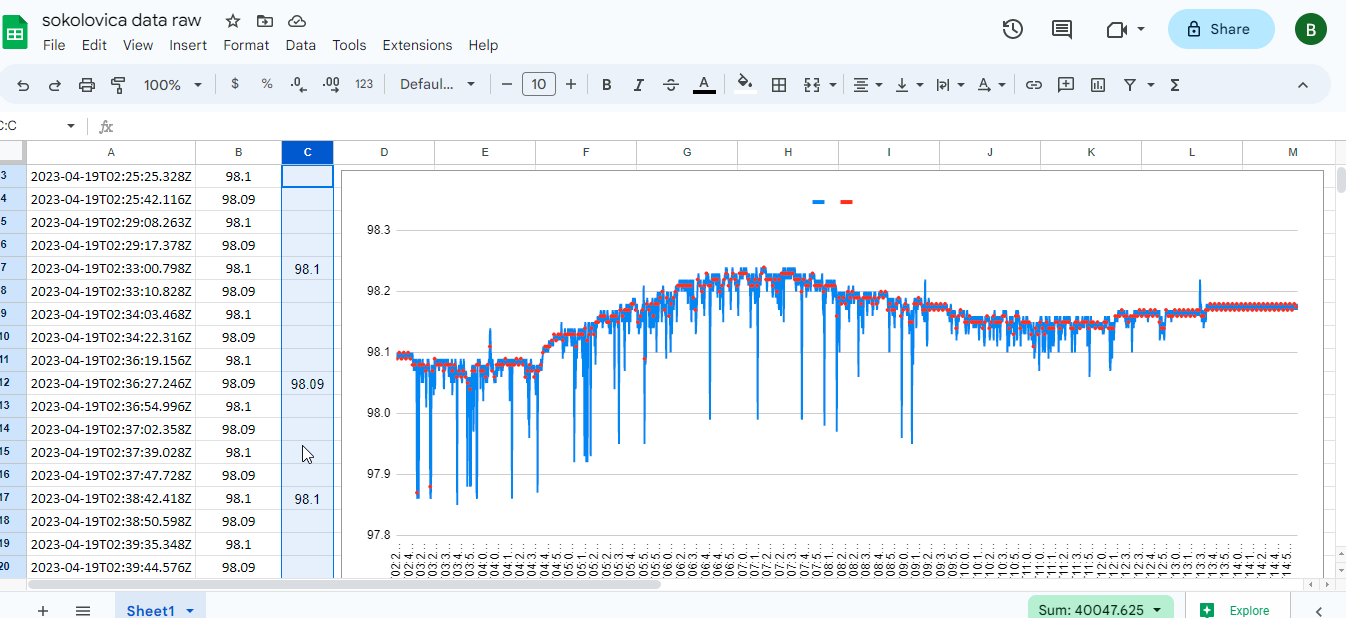The width and height of the screenshot is (1346, 618).
Task: Toggle strikethrough formatting
Action: tap(671, 85)
